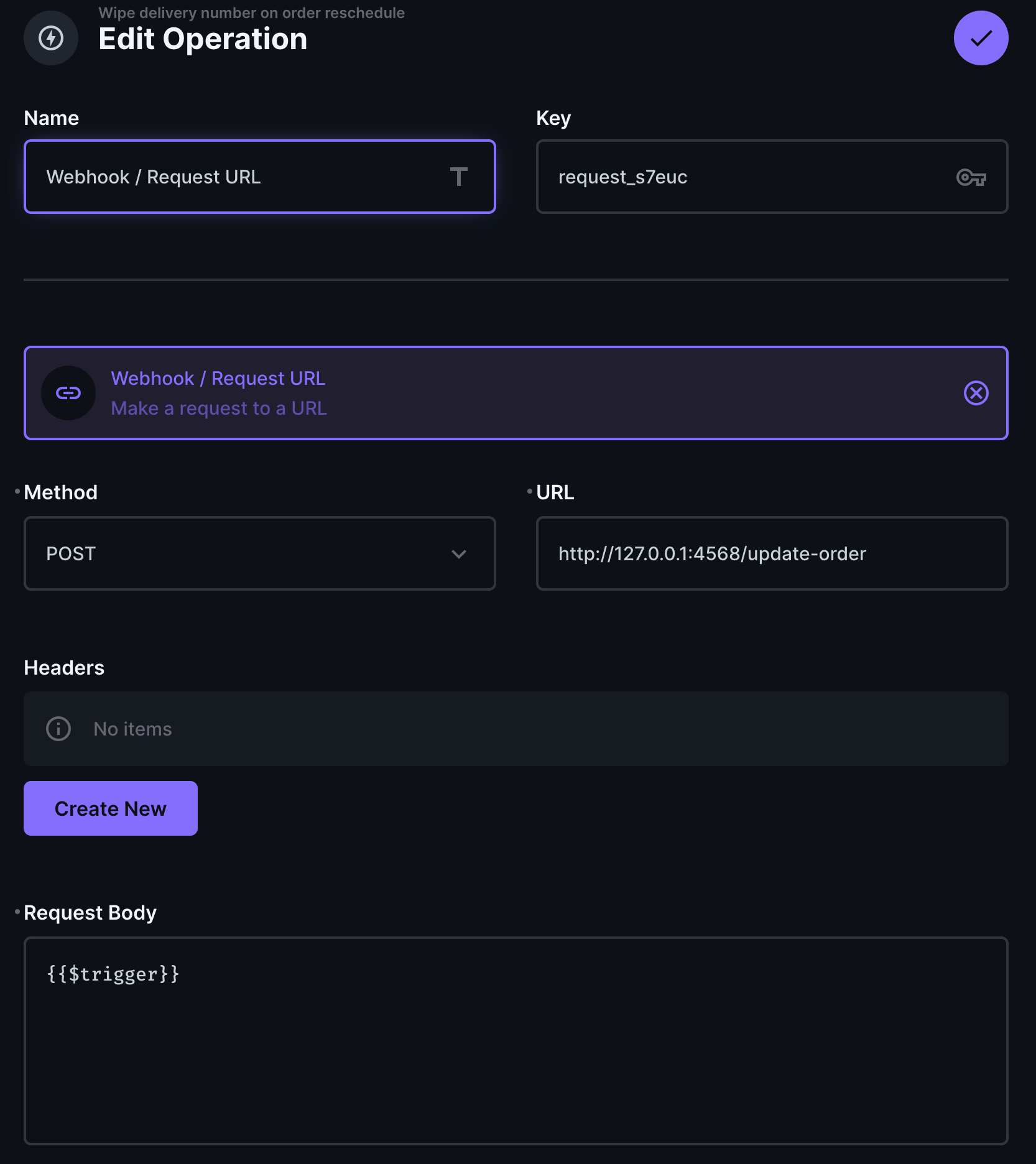Click the Edit Operation heading
Image resolution: width=1036 pixels, height=1164 pixels.
point(202,39)
